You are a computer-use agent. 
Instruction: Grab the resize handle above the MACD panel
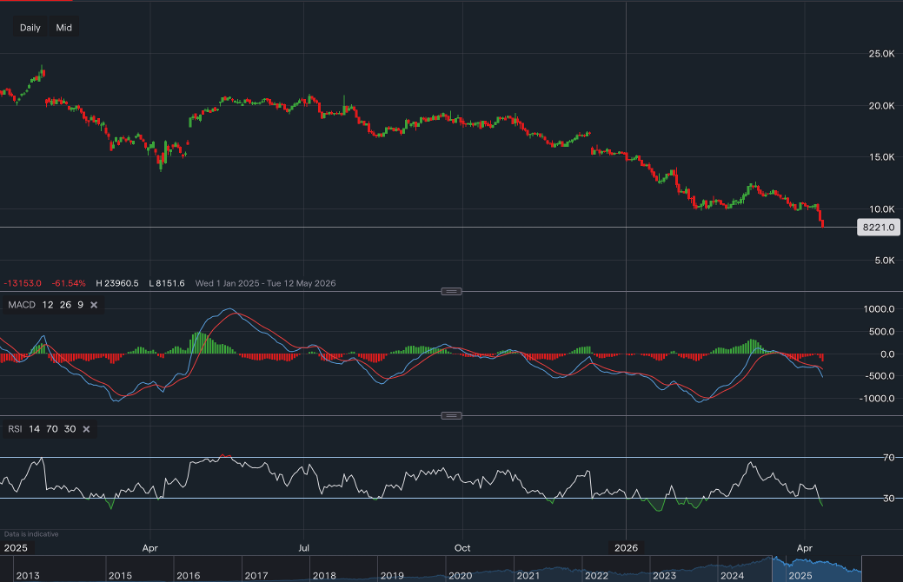(452, 291)
